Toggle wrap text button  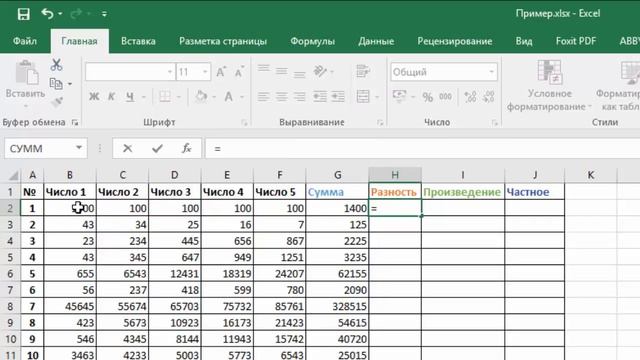(362, 71)
